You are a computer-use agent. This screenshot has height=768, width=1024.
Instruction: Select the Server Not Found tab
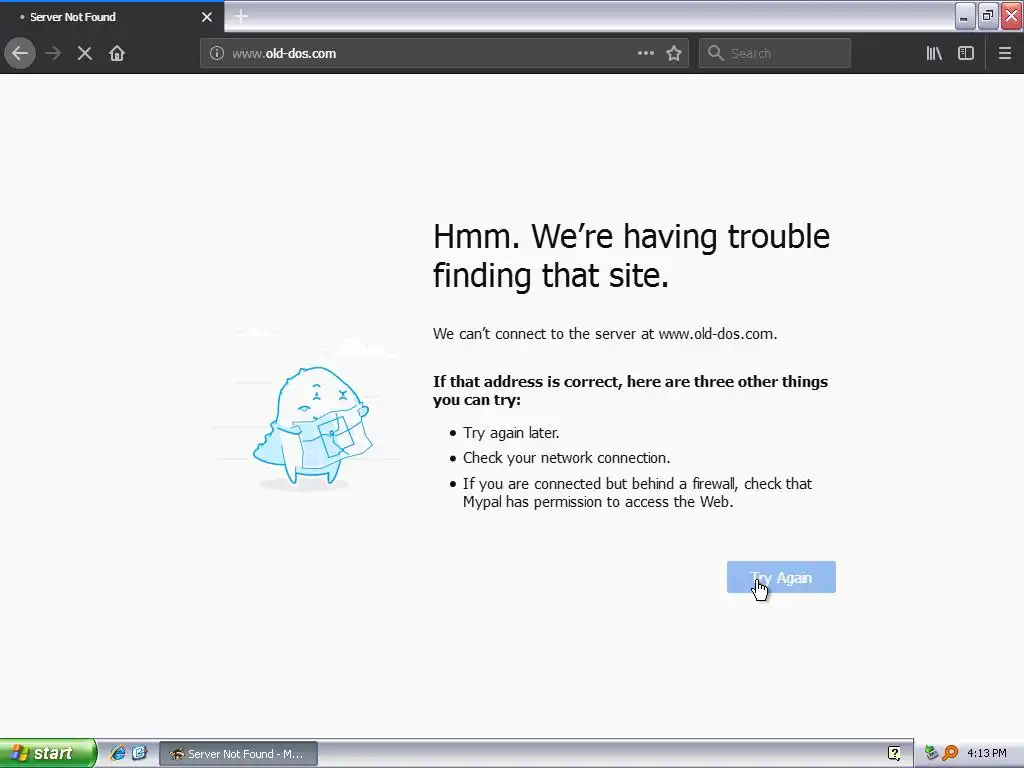point(112,17)
